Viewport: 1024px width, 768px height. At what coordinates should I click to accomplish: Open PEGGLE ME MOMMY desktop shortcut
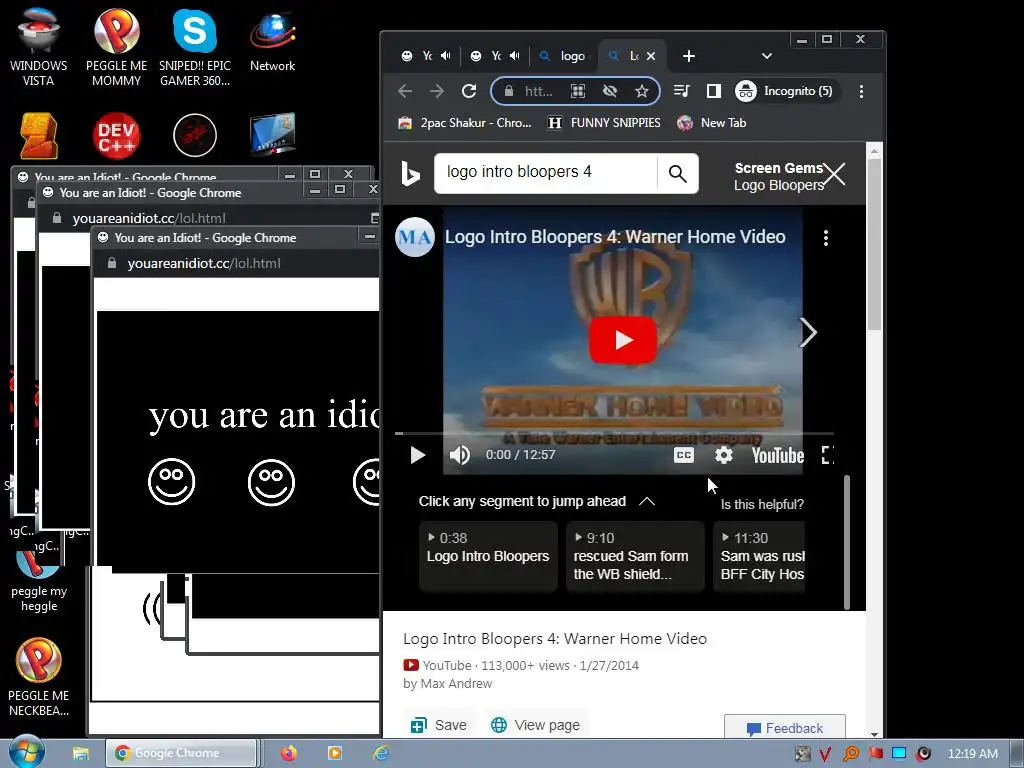[116, 47]
